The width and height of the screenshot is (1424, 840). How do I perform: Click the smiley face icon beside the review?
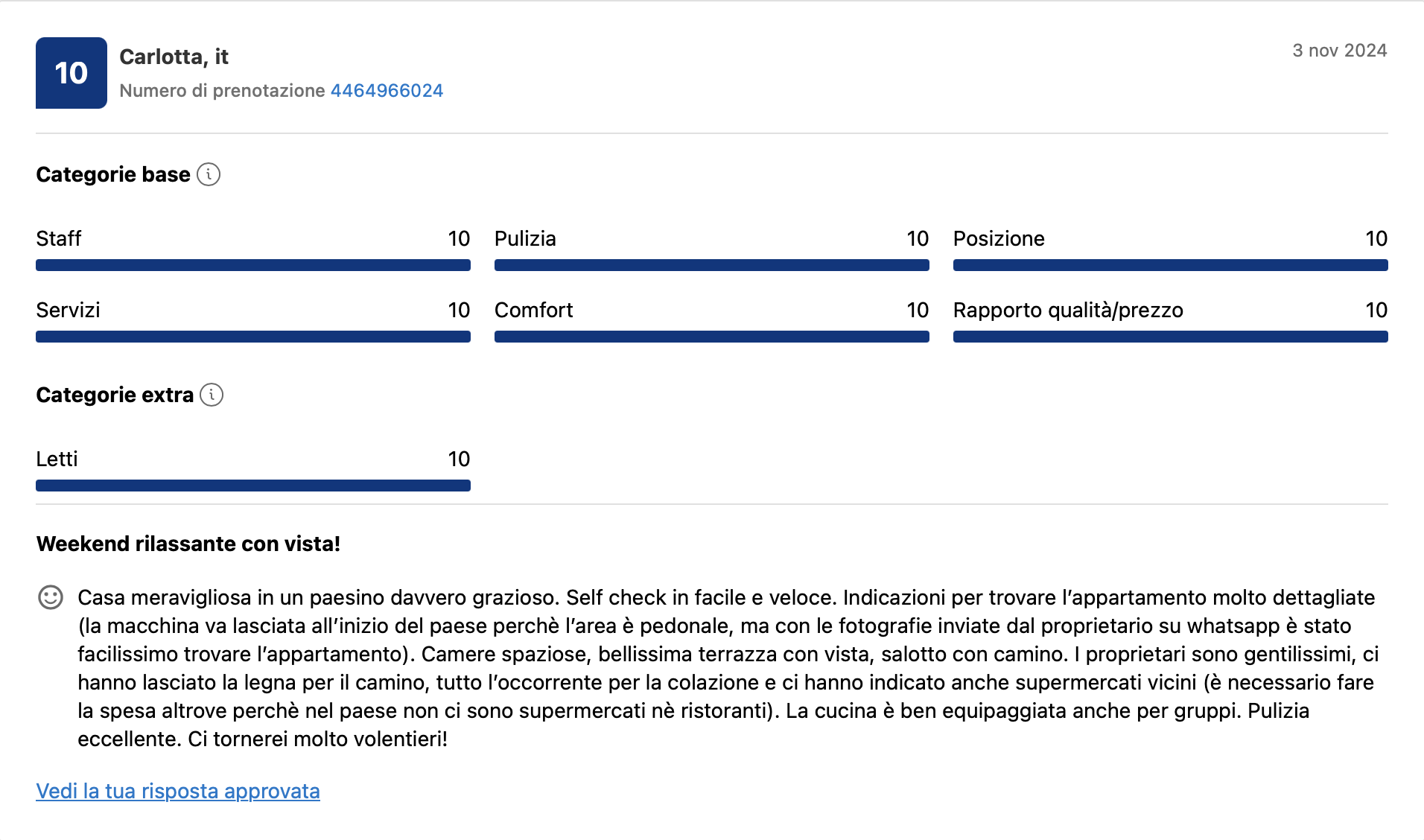[x=51, y=596]
